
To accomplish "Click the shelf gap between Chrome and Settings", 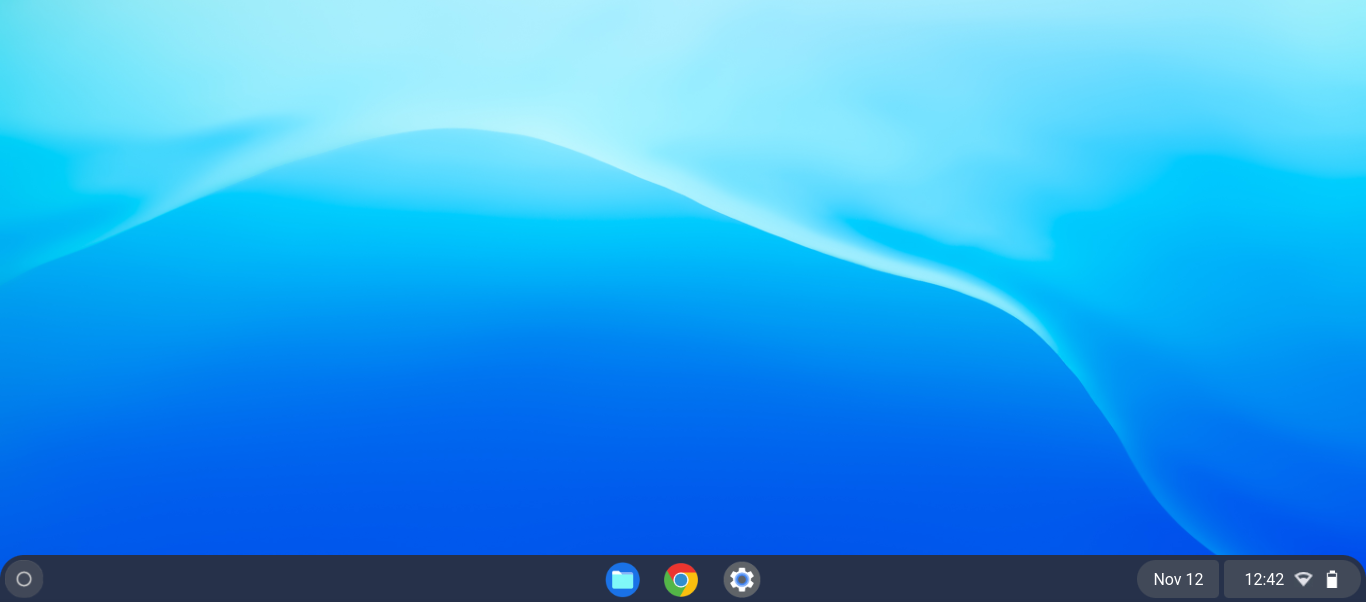I will [711, 579].
